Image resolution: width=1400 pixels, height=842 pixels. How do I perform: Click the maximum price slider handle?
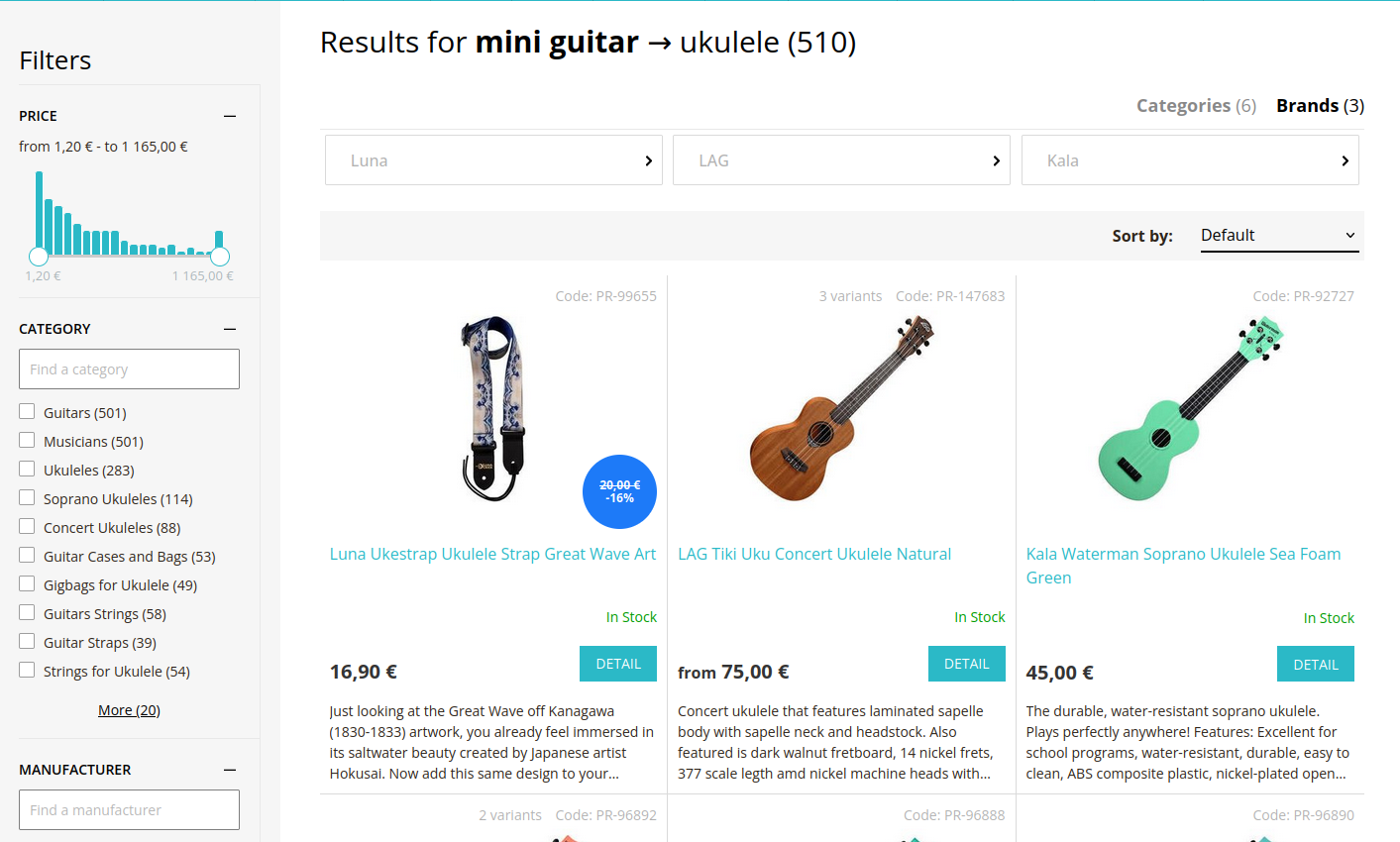point(220,257)
